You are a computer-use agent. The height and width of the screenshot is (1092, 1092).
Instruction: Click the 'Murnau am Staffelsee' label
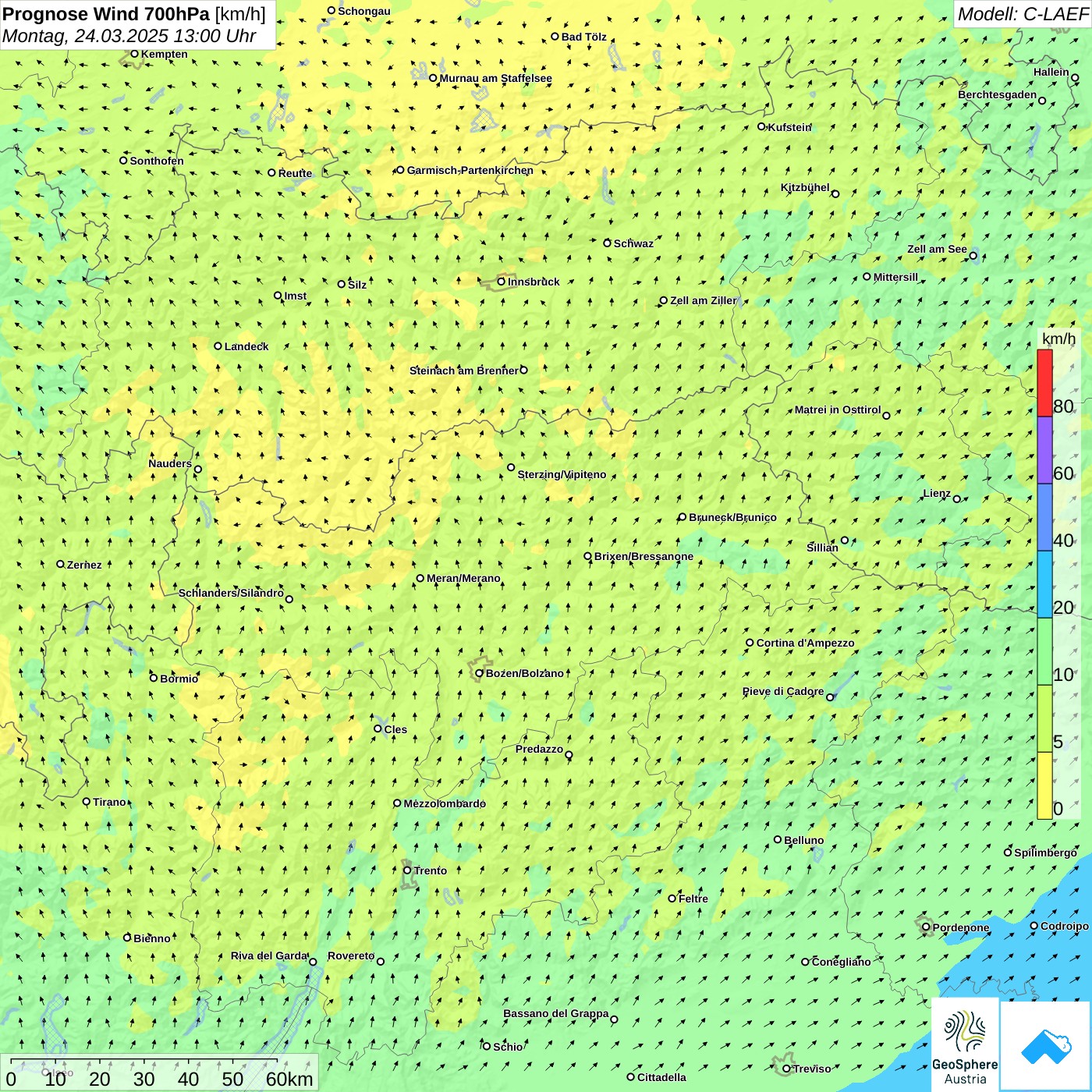[496, 78]
